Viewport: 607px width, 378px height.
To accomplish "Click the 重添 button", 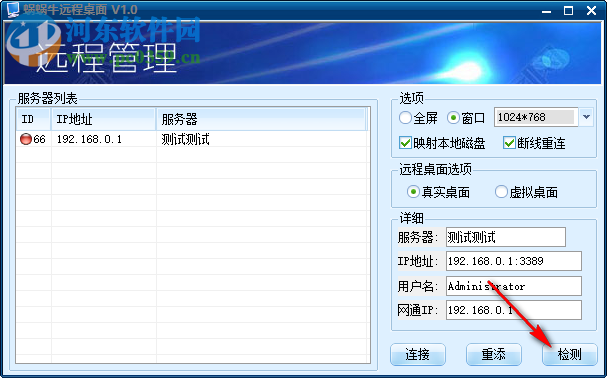I will (494, 354).
